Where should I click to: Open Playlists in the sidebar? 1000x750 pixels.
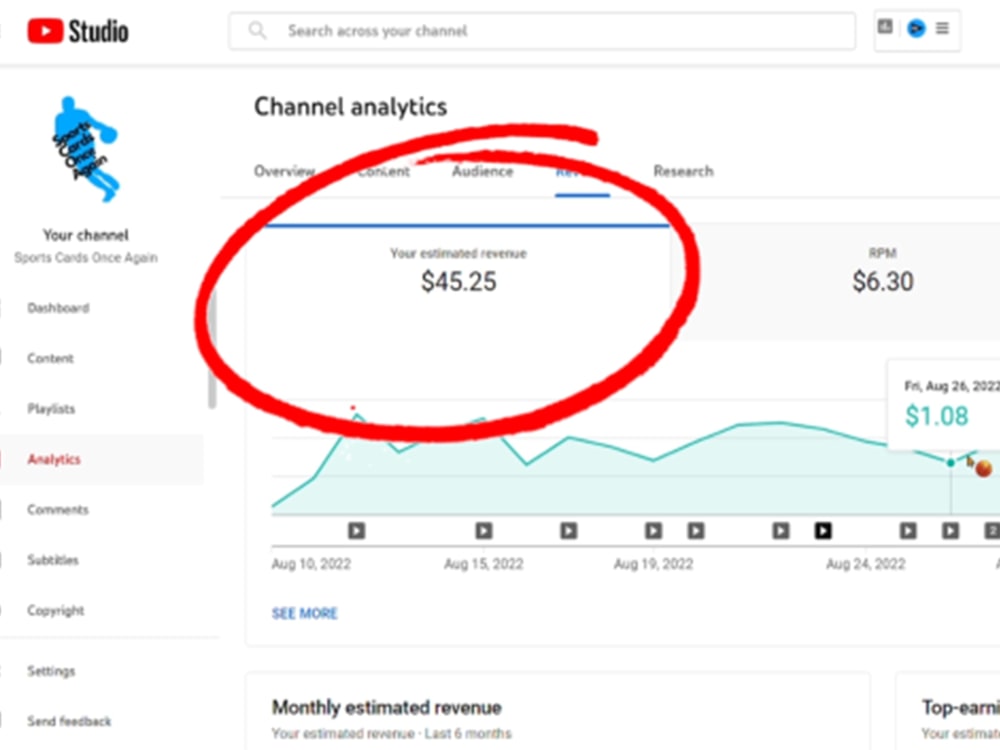point(51,409)
